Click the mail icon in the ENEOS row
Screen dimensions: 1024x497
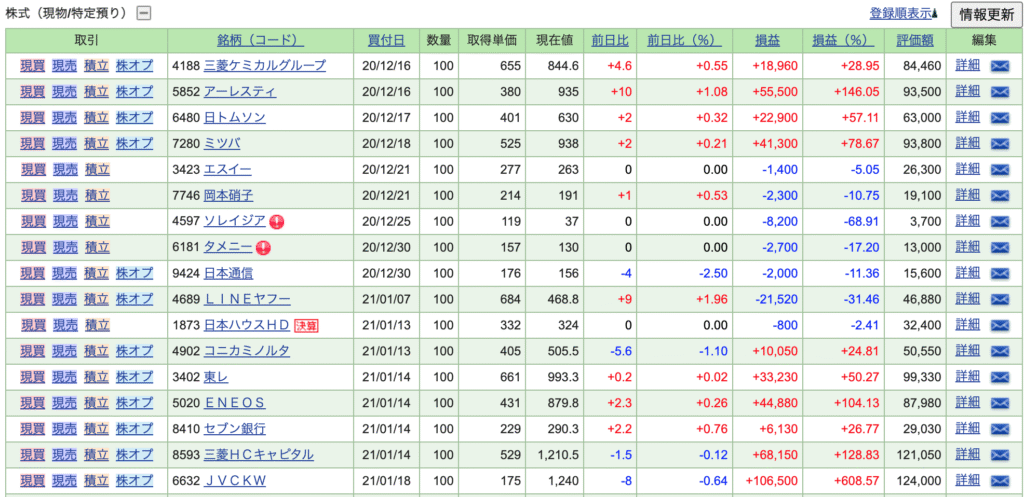1001,403
